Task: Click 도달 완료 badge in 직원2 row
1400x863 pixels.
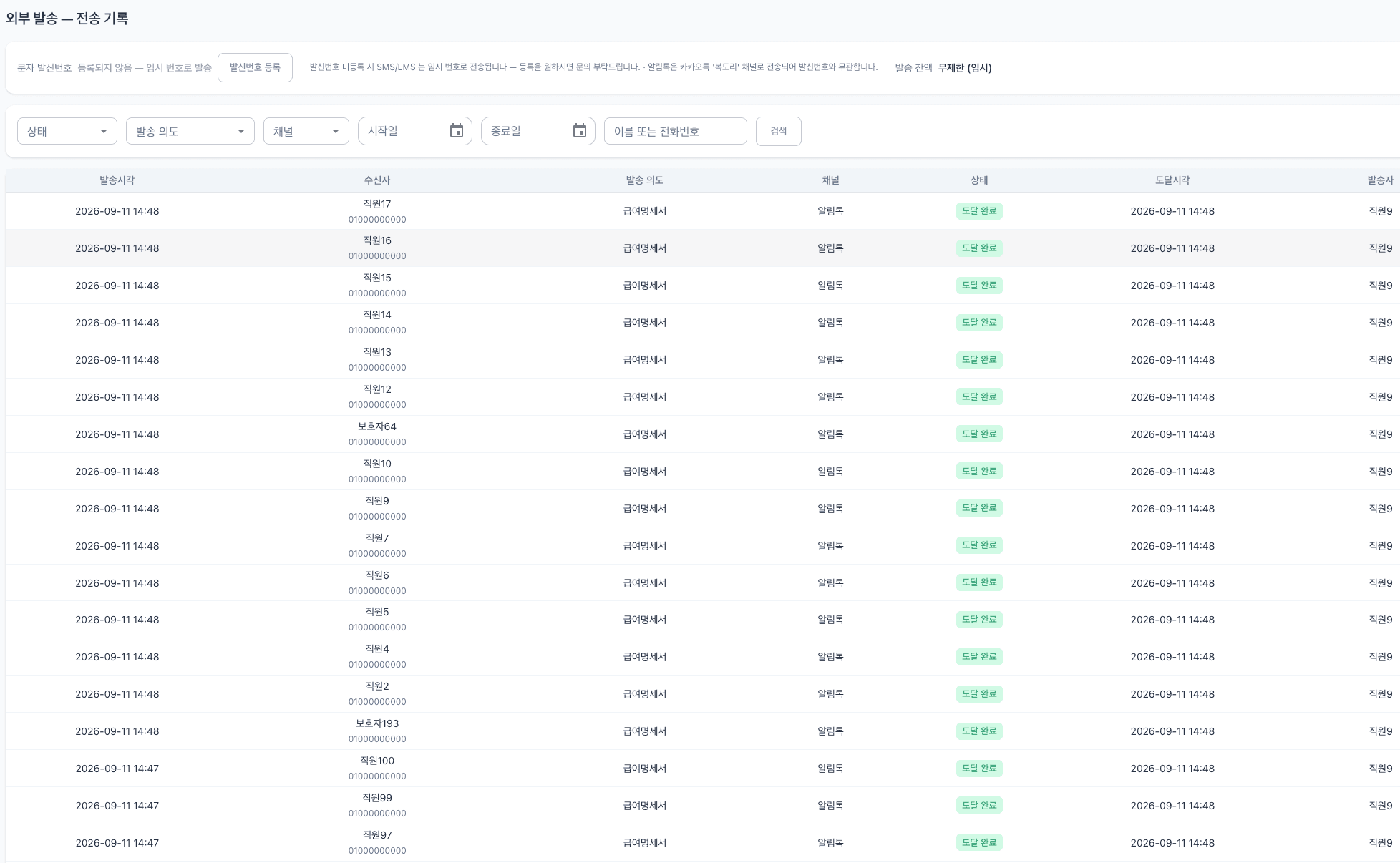Action: point(979,694)
